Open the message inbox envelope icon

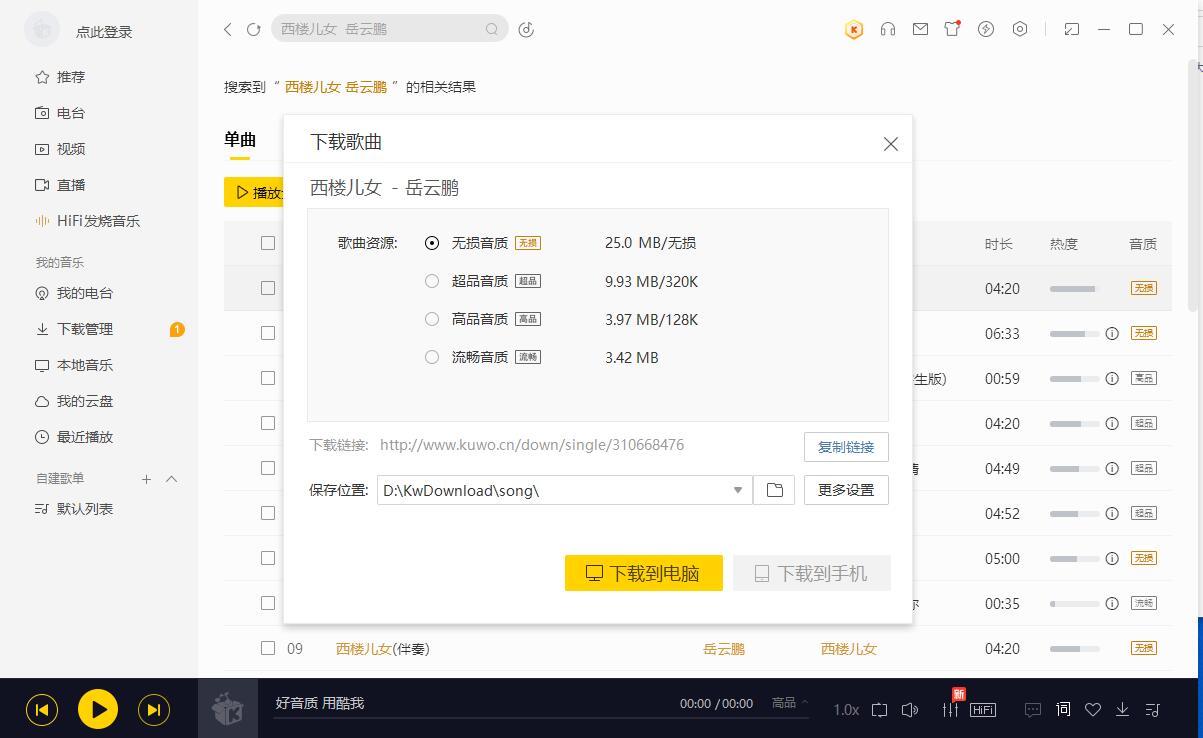(920, 29)
